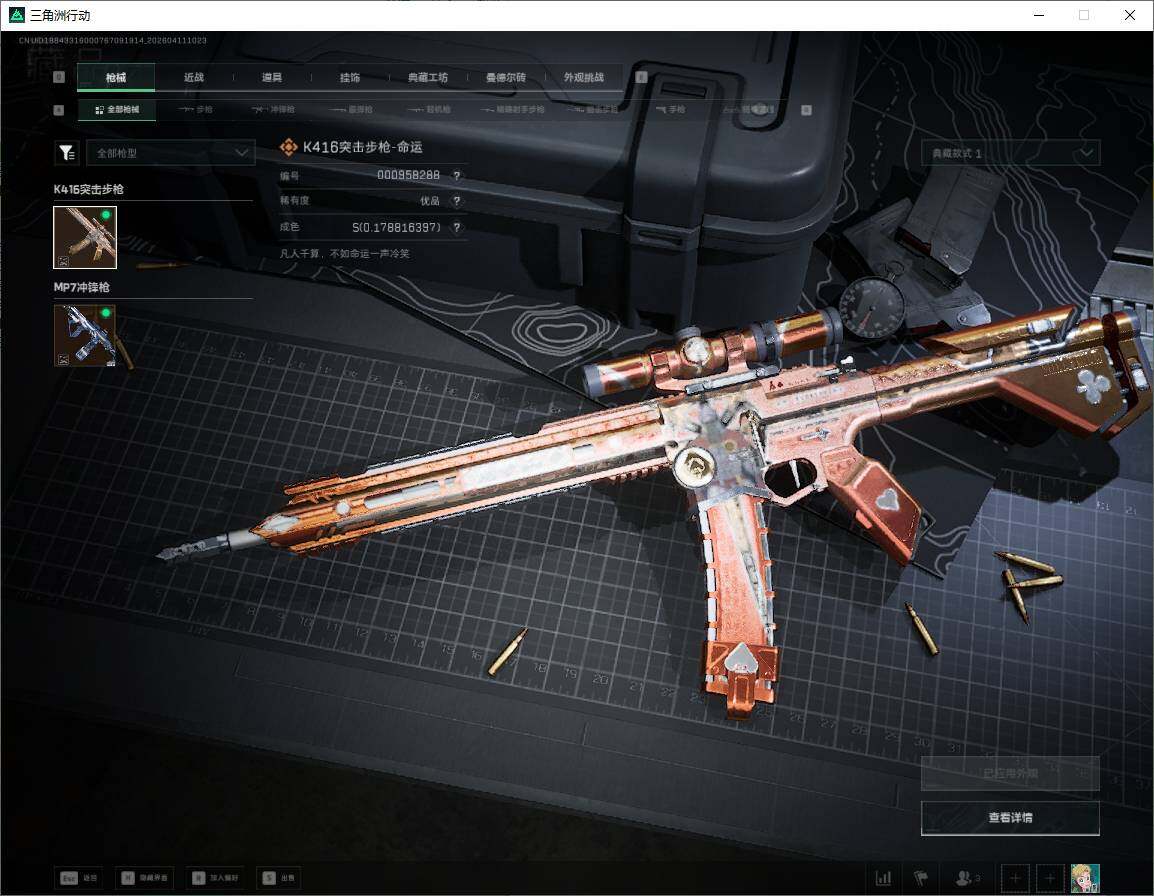
Task: Click the help icon beside 成色
Action: pos(456,227)
